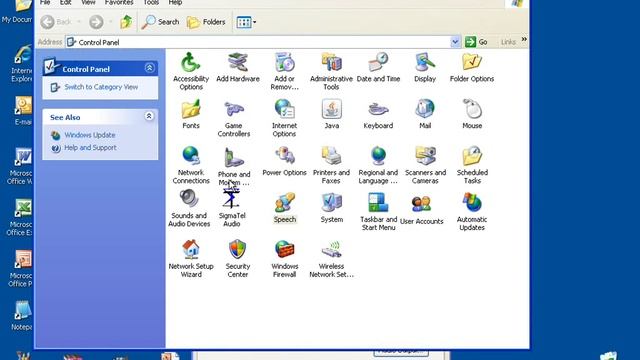The image size is (640, 360).
Task: Open Regional and Language options icon
Action: pyautogui.click(x=378, y=156)
